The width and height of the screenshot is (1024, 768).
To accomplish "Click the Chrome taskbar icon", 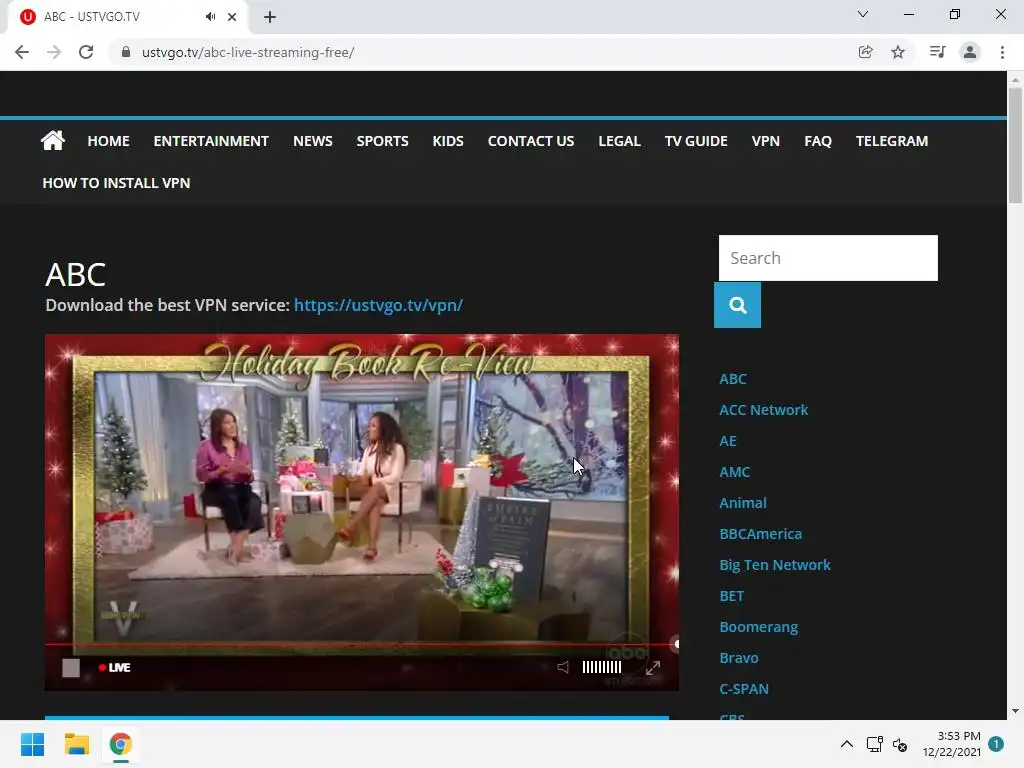I will click(121, 744).
